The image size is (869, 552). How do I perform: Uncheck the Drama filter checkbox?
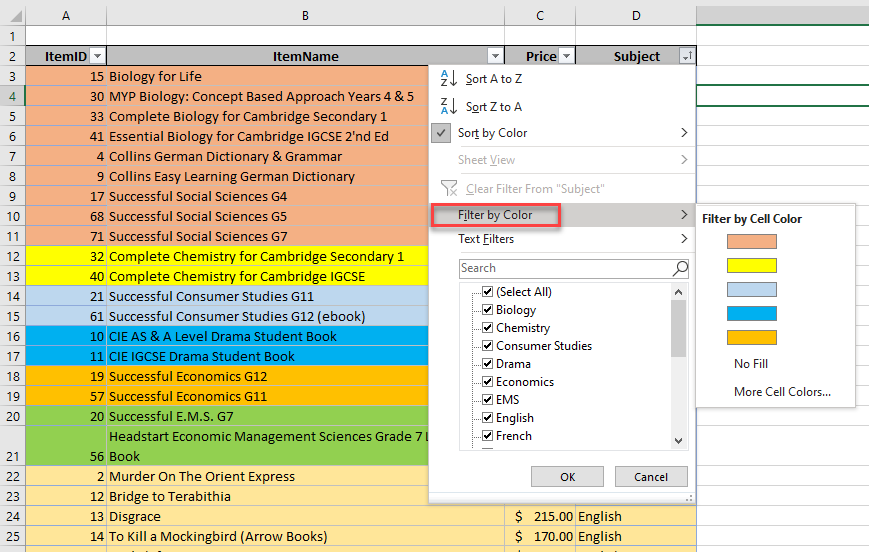(x=487, y=364)
